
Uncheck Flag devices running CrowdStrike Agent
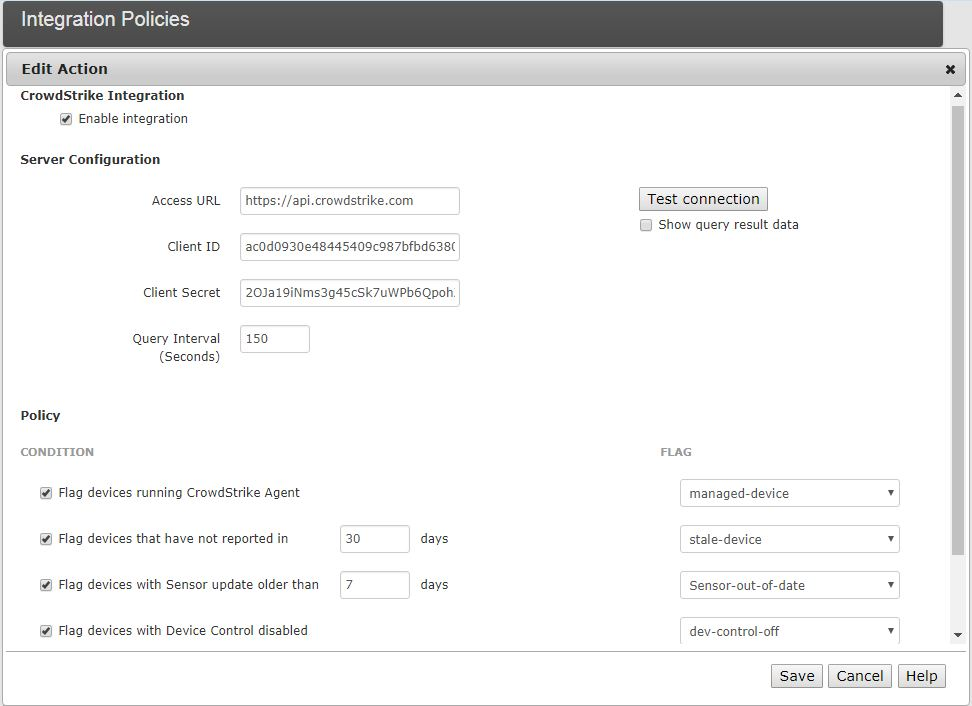46,493
